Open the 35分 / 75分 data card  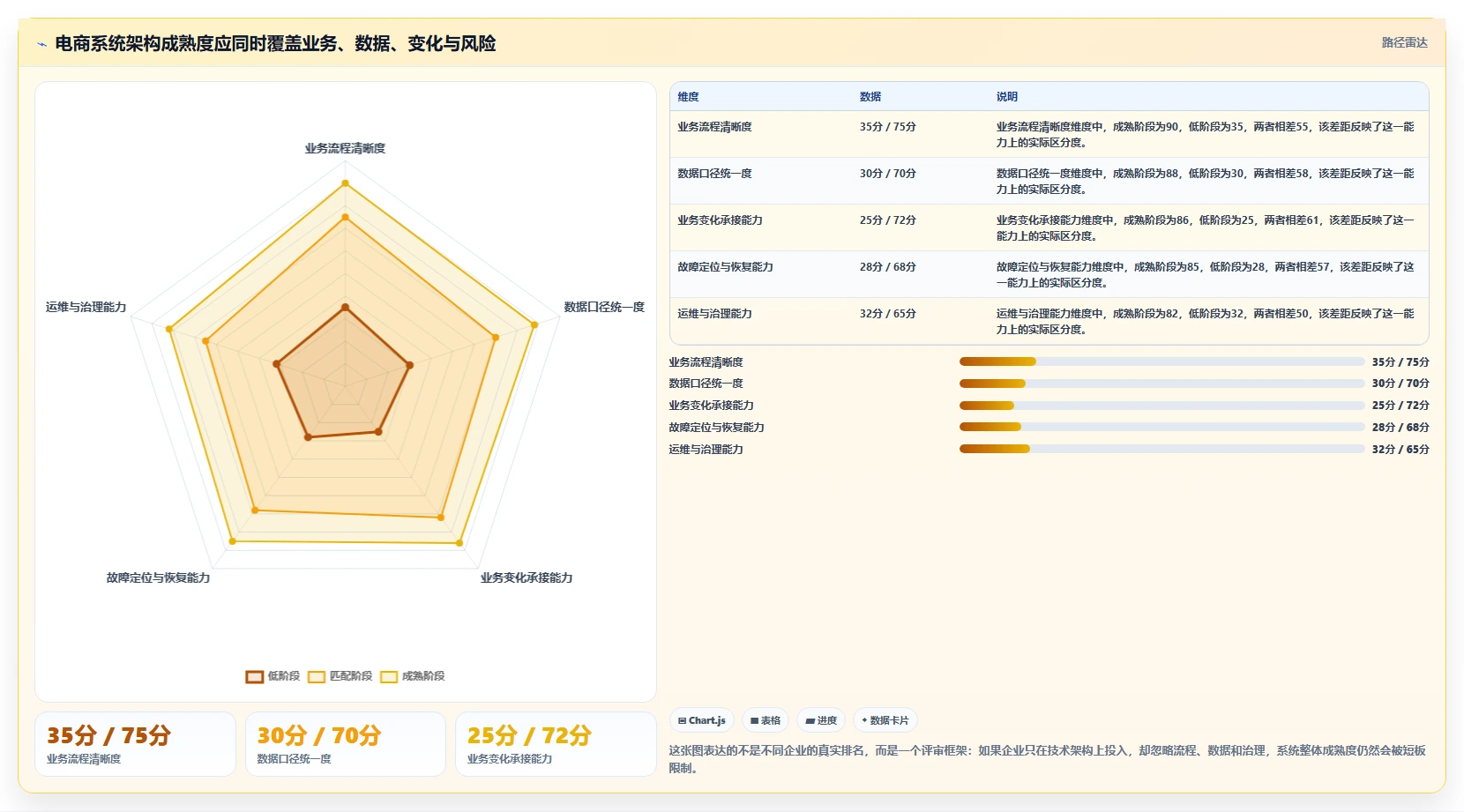point(135,744)
